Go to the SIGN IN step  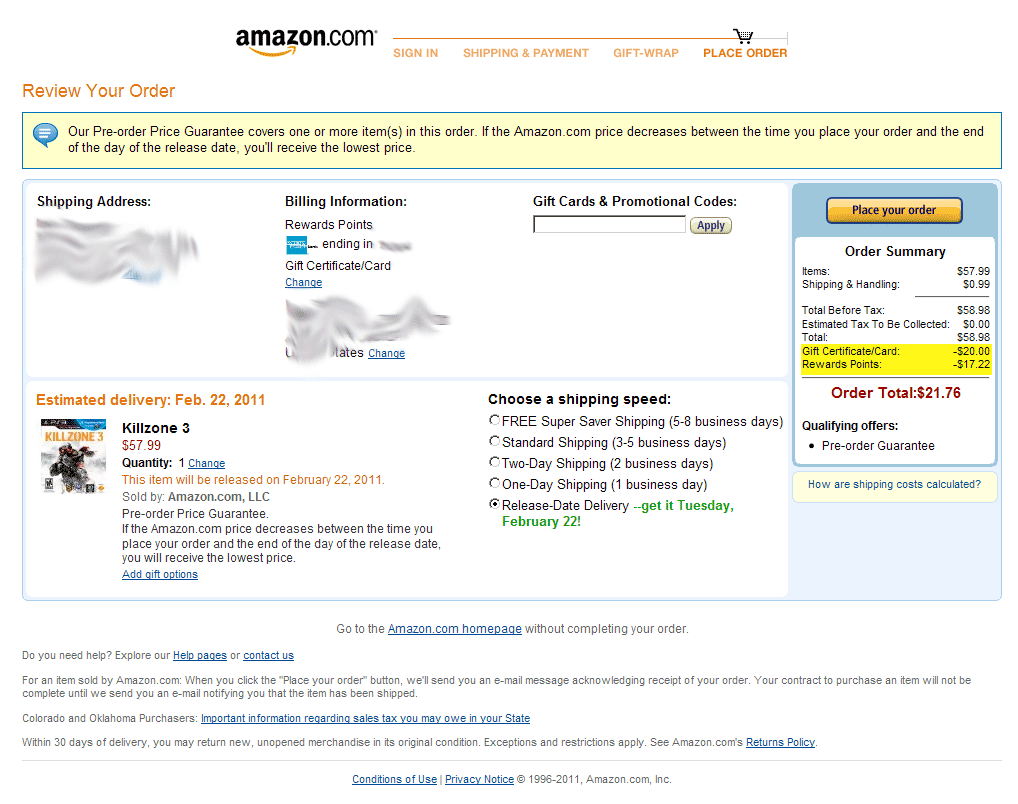click(416, 53)
